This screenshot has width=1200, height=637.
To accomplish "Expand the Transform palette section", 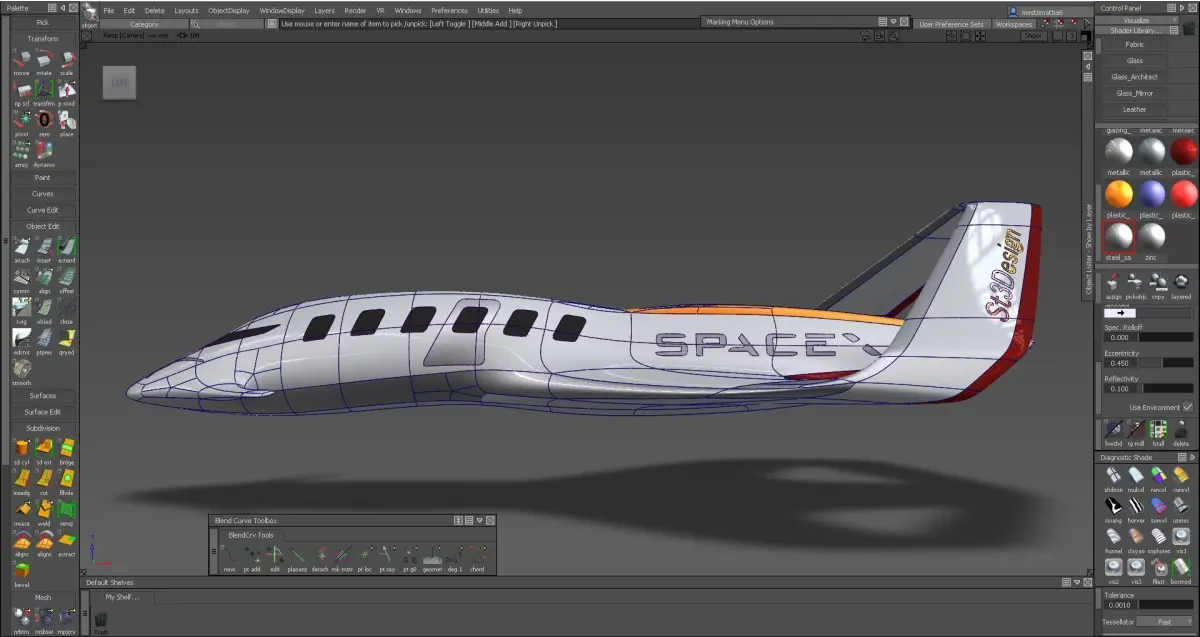I will [43, 39].
